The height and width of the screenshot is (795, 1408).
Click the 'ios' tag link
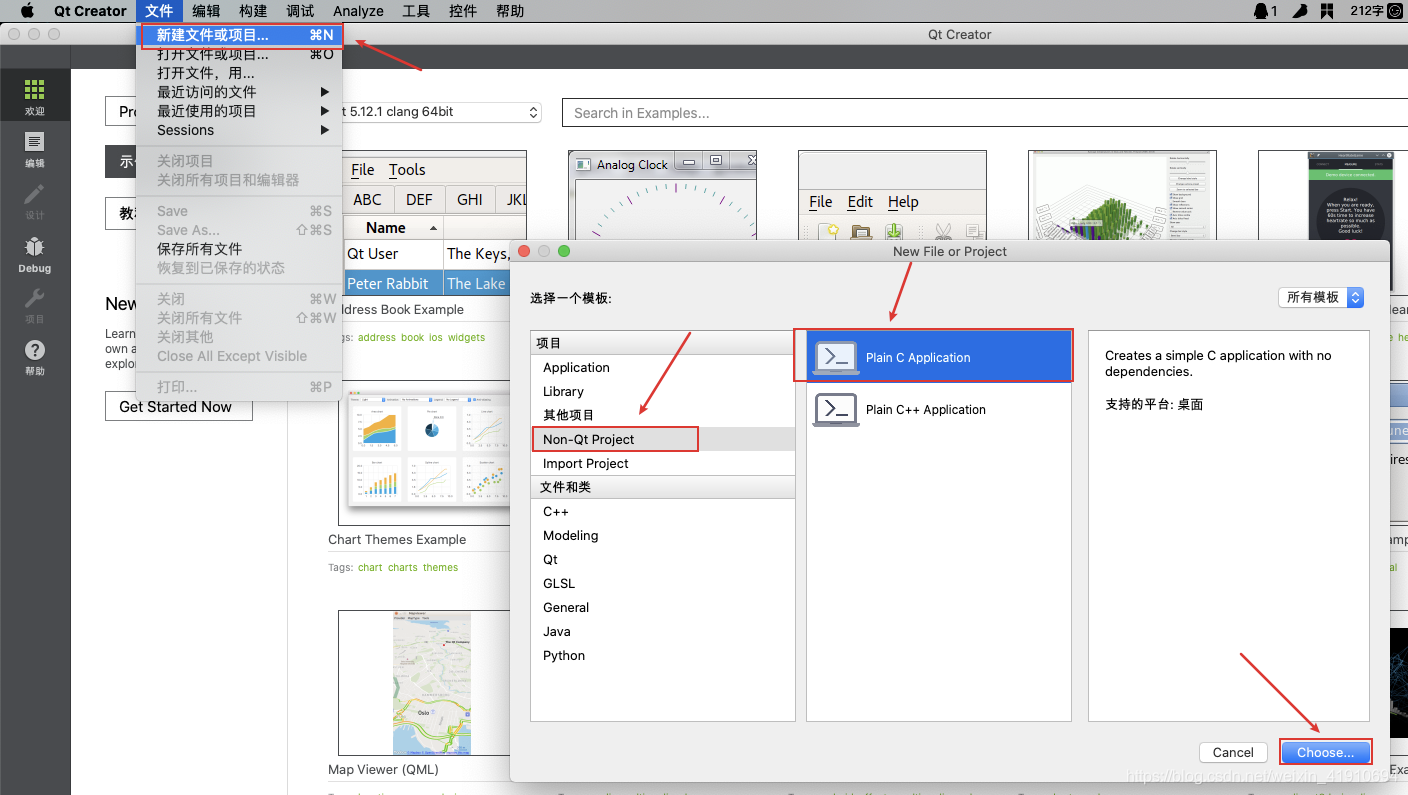tap(436, 337)
